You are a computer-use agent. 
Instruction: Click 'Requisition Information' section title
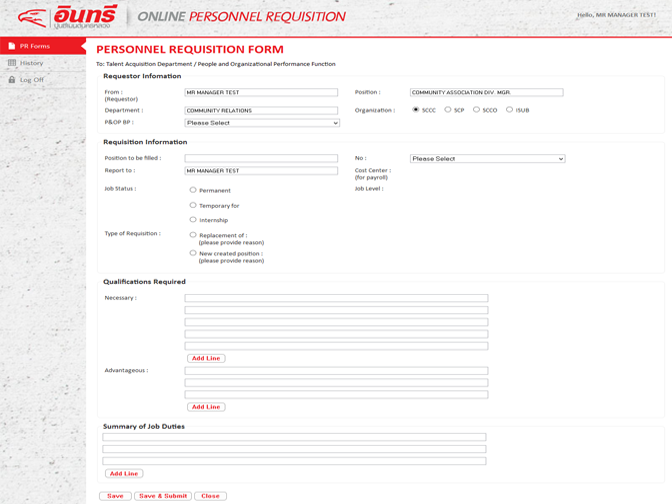click(145, 142)
